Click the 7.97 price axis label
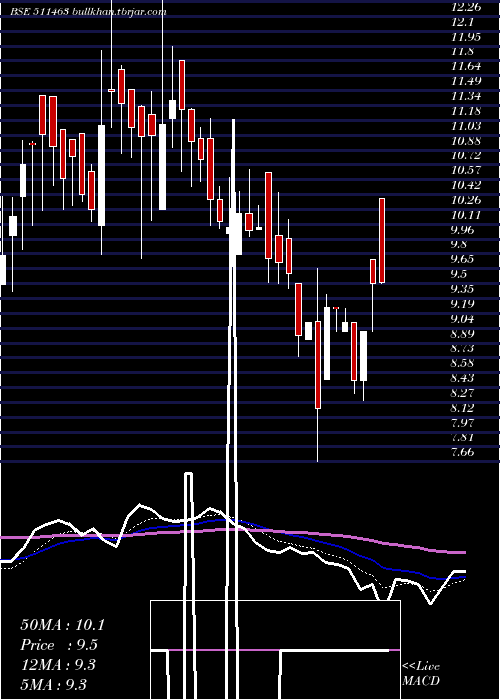 462,422
